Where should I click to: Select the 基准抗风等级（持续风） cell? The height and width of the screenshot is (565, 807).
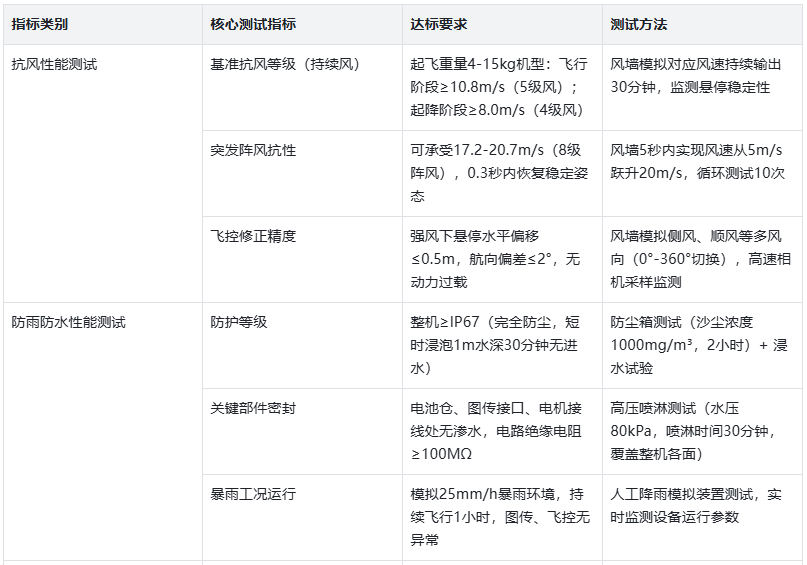coord(284,65)
